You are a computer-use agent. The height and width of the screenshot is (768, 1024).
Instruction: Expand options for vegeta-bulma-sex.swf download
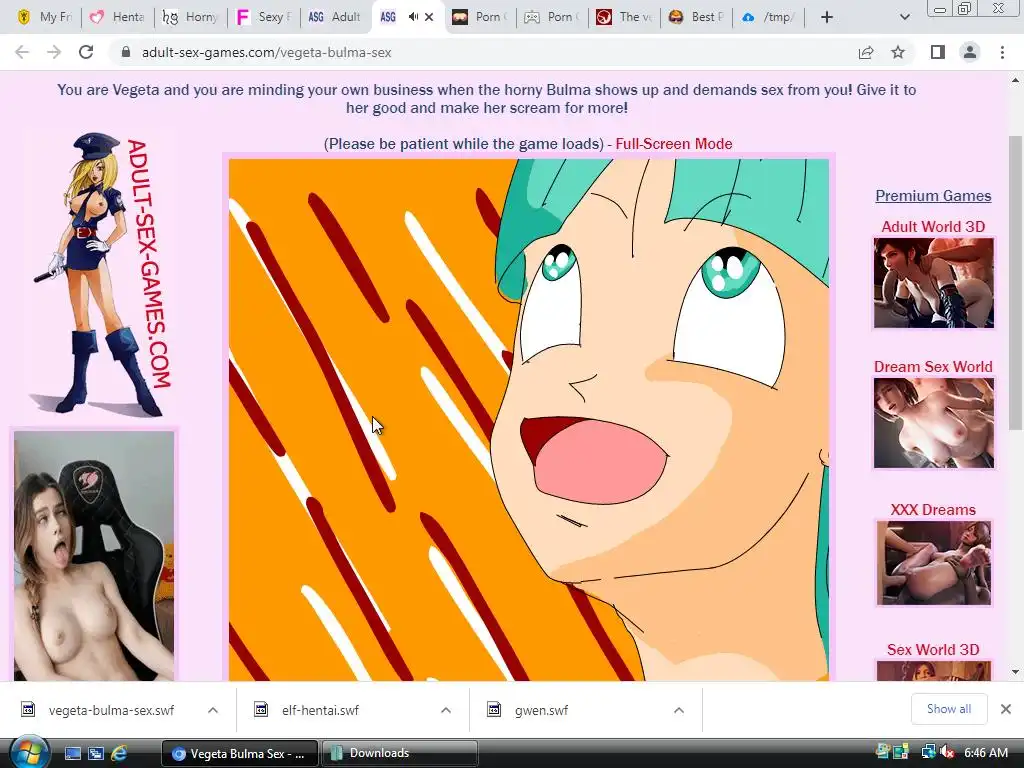[213, 710]
